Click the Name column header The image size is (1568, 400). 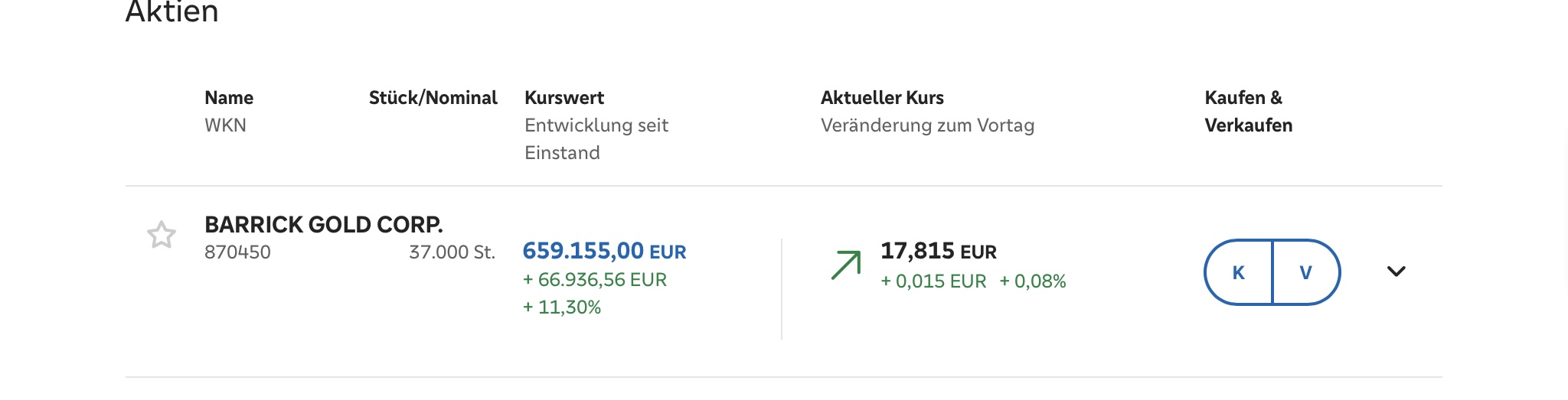click(x=228, y=98)
